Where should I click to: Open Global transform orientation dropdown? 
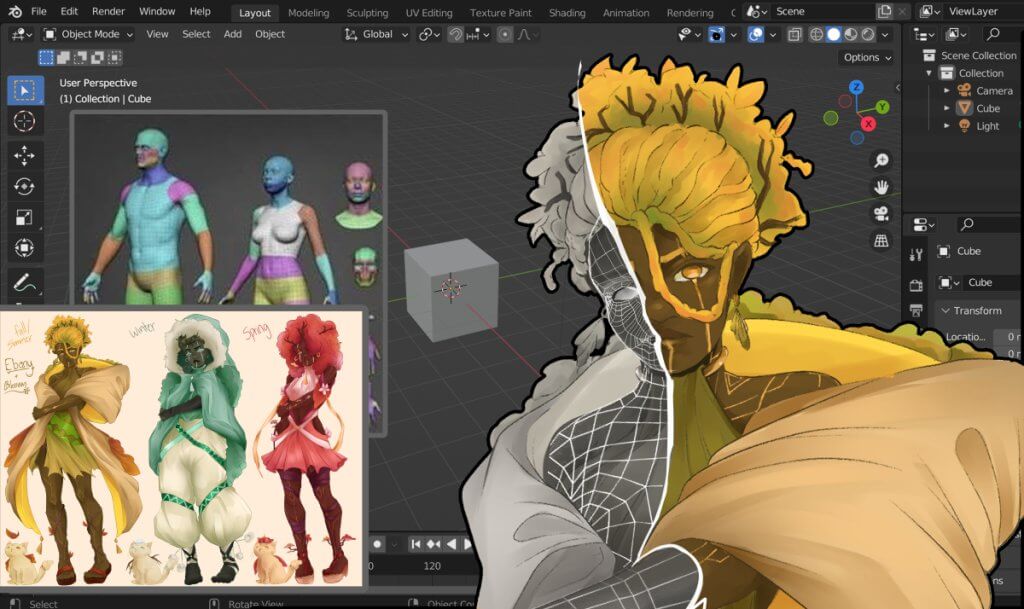click(377, 34)
